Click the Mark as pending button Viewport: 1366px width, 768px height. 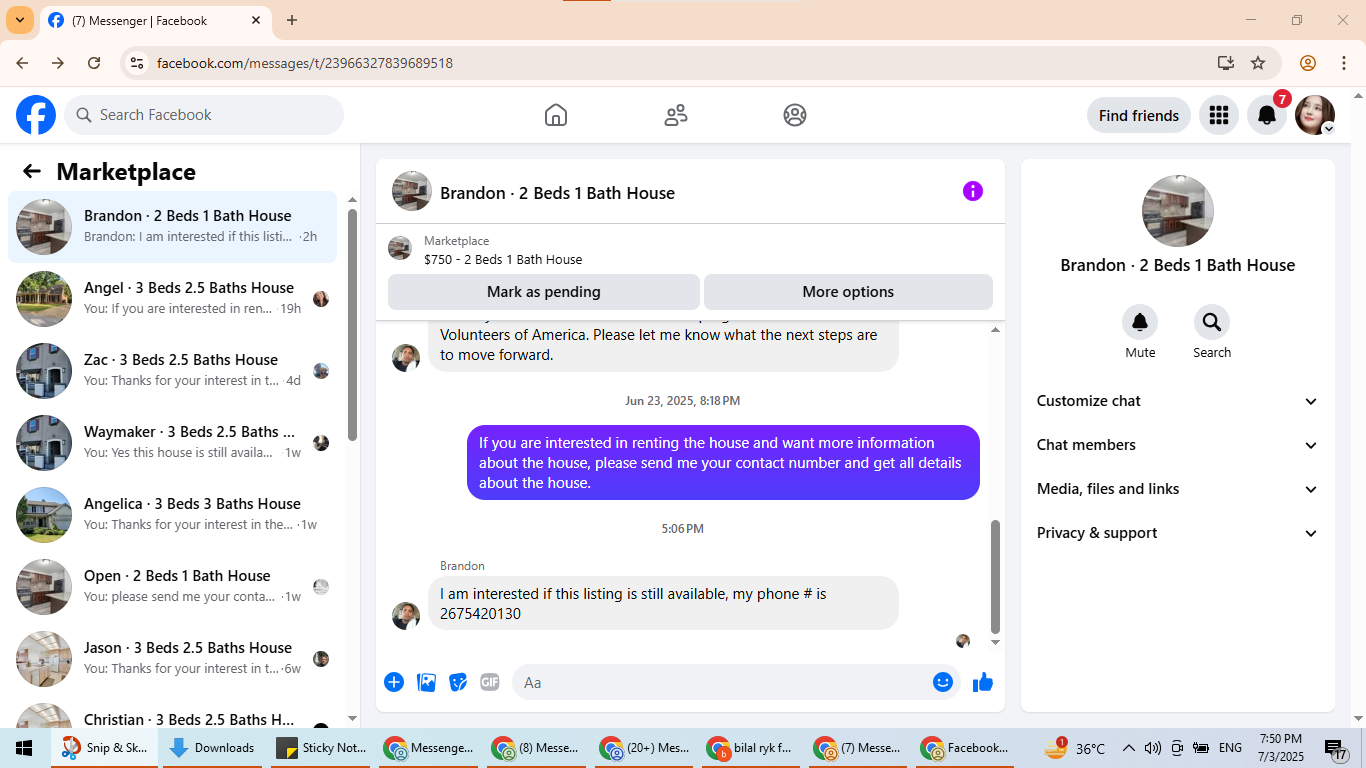tap(544, 292)
